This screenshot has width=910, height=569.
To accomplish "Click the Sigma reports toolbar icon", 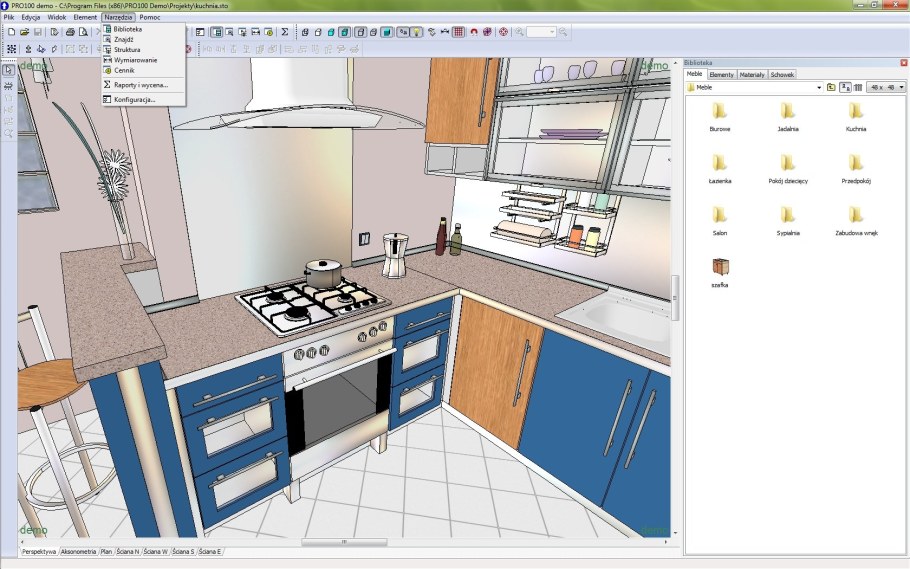I will click(x=285, y=32).
